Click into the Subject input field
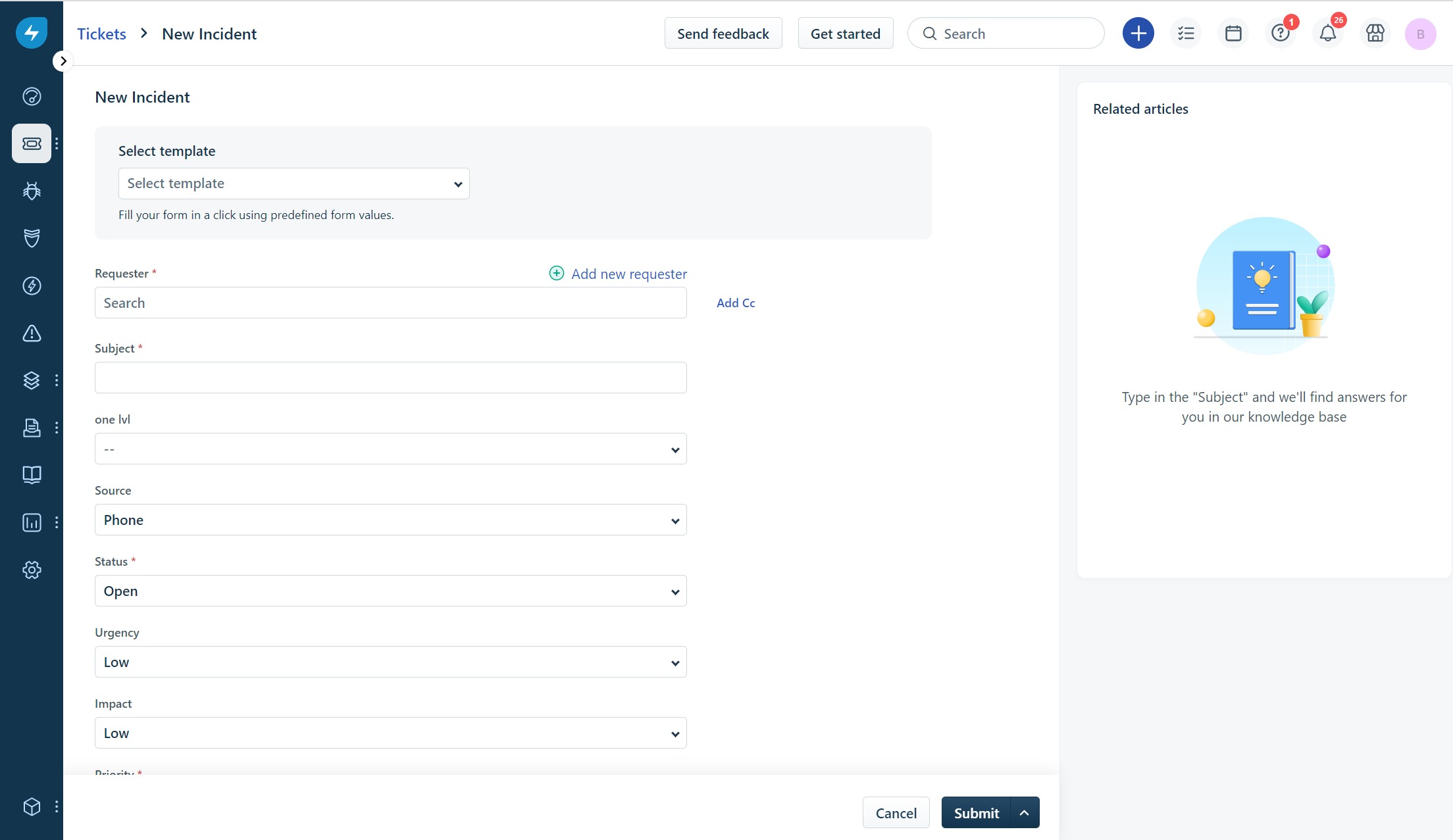The height and width of the screenshot is (840, 1453). tap(390, 378)
